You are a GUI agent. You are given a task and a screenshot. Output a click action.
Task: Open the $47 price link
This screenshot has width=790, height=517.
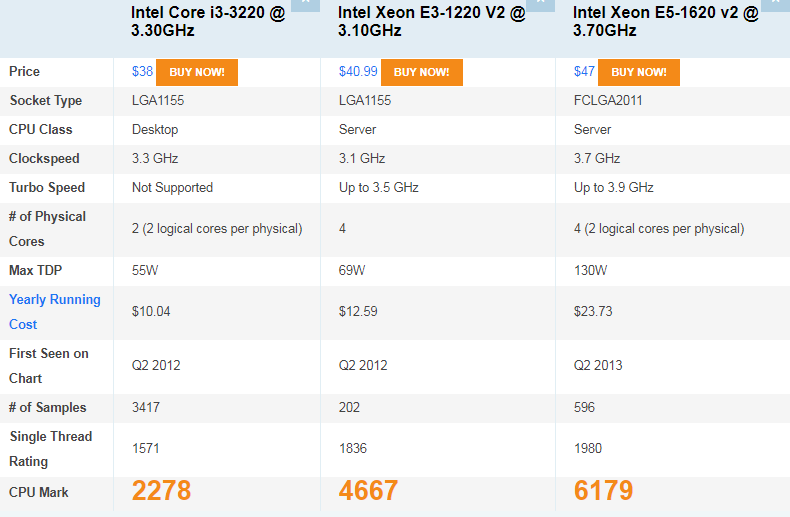(584, 72)
